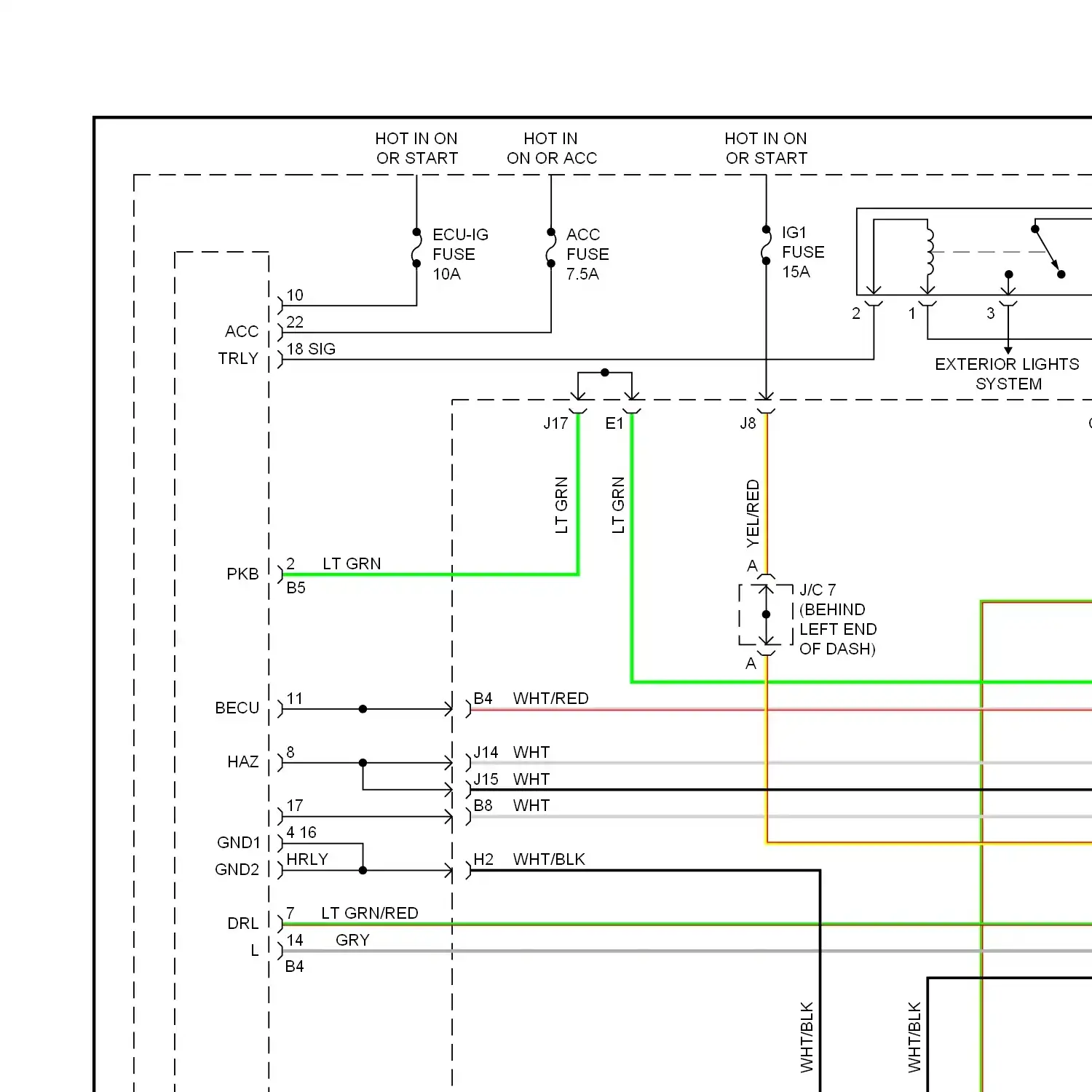The width and height of the screenshot is (1092, 1092).
Task: Click the ACC FUSE 7.5A label
Action: [587, 254]
